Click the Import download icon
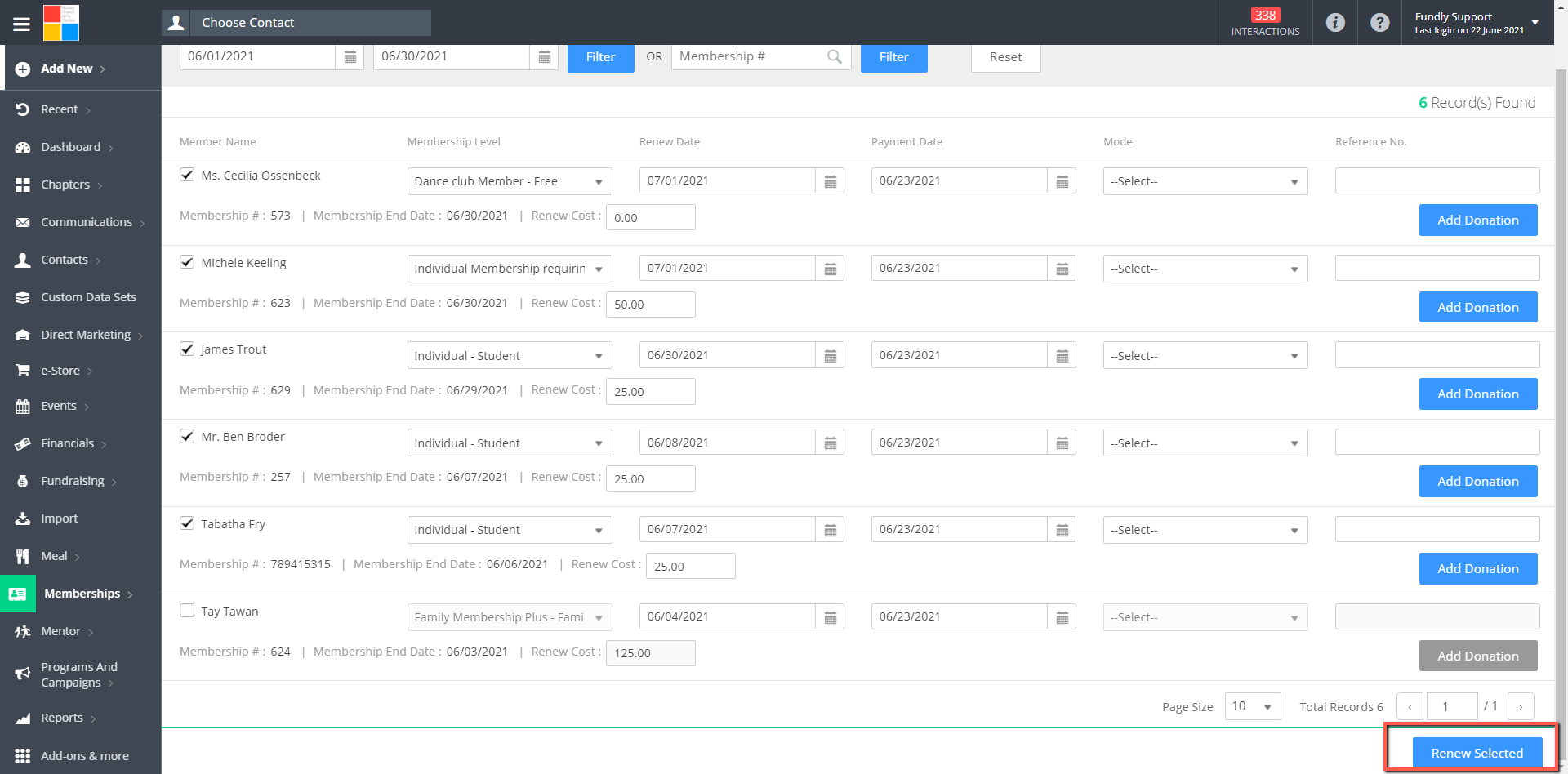This screenshot has height=774, width=1568. 23,518
